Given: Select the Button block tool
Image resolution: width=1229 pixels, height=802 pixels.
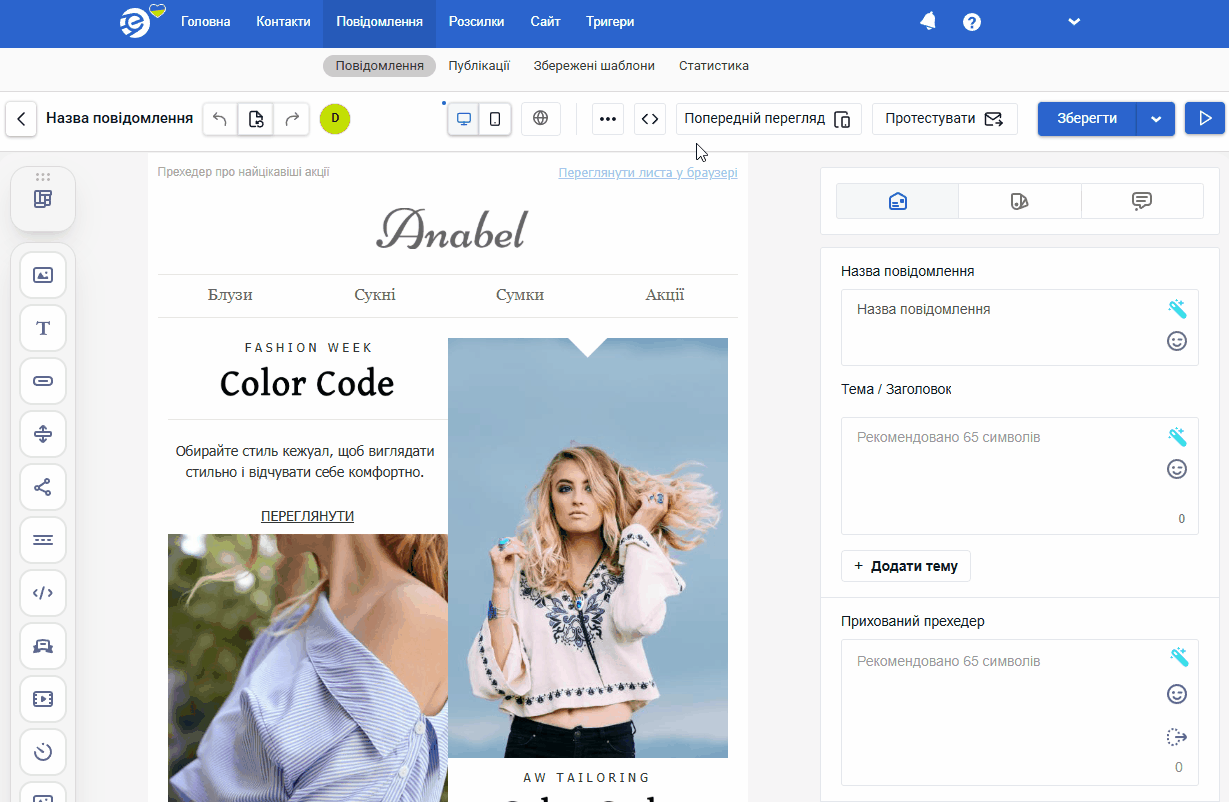Looking at the screenshot, I should point(43,381).
